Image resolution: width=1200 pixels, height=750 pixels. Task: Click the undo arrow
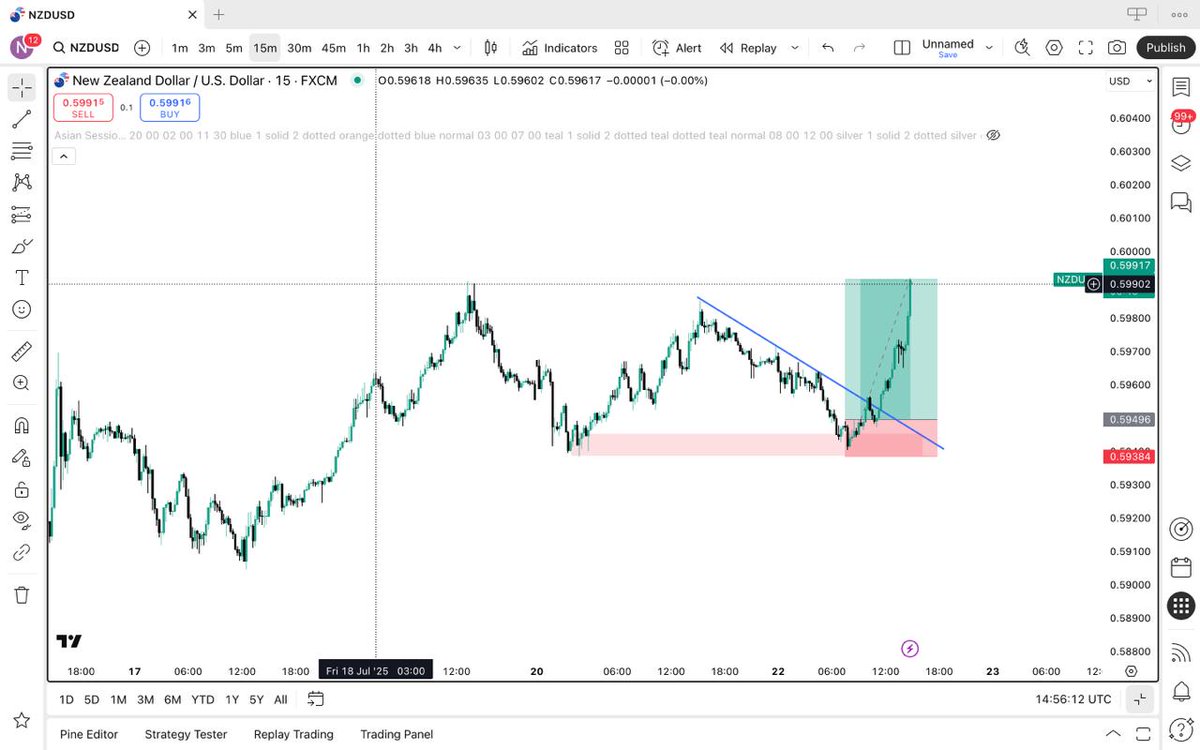pyautogui.click(x=827, y=48)
